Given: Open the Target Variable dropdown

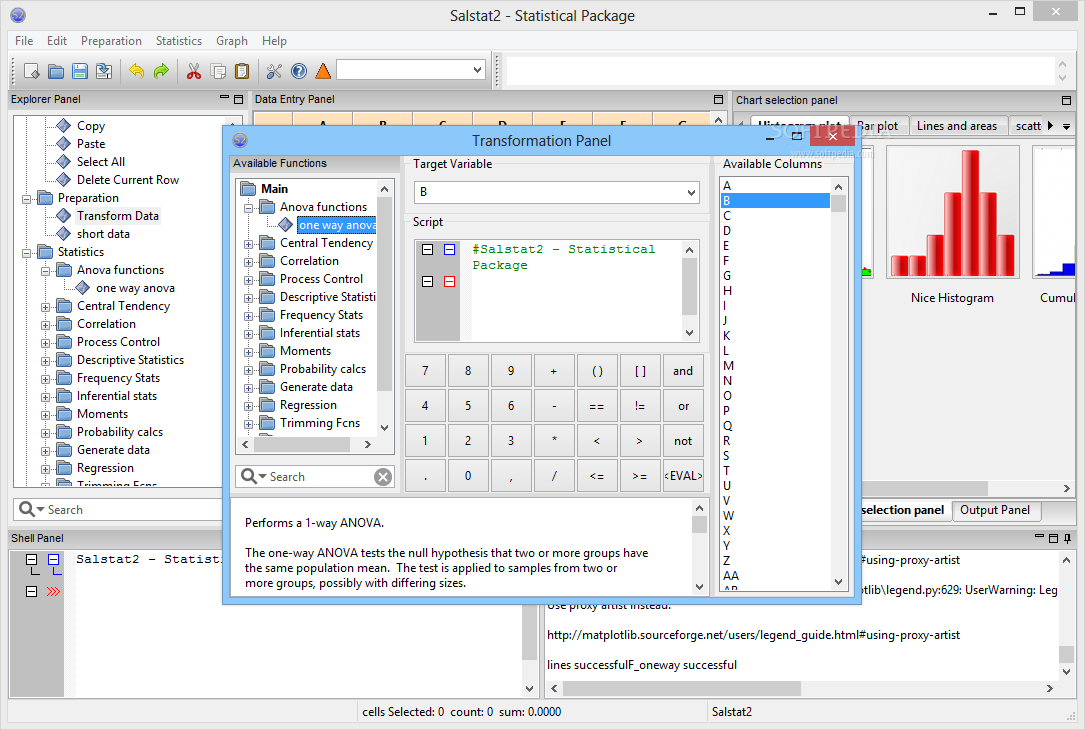Looking at the screenshot, I should (x=691, y=192).
